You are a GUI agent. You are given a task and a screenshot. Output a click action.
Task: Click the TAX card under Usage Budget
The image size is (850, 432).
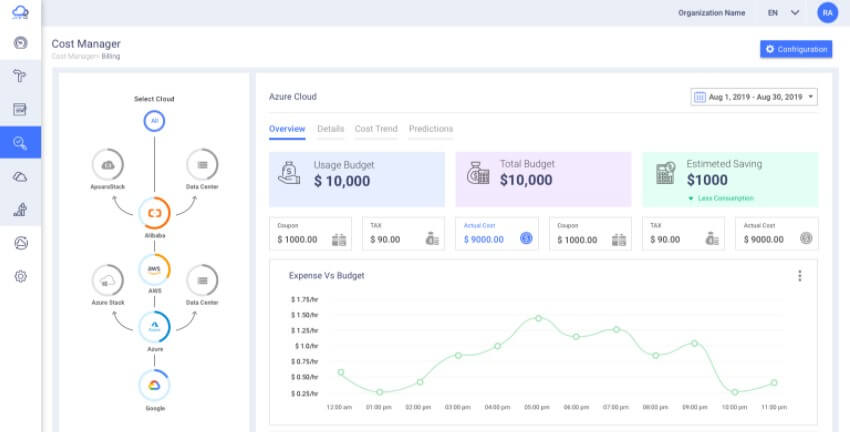pos(403,234)
